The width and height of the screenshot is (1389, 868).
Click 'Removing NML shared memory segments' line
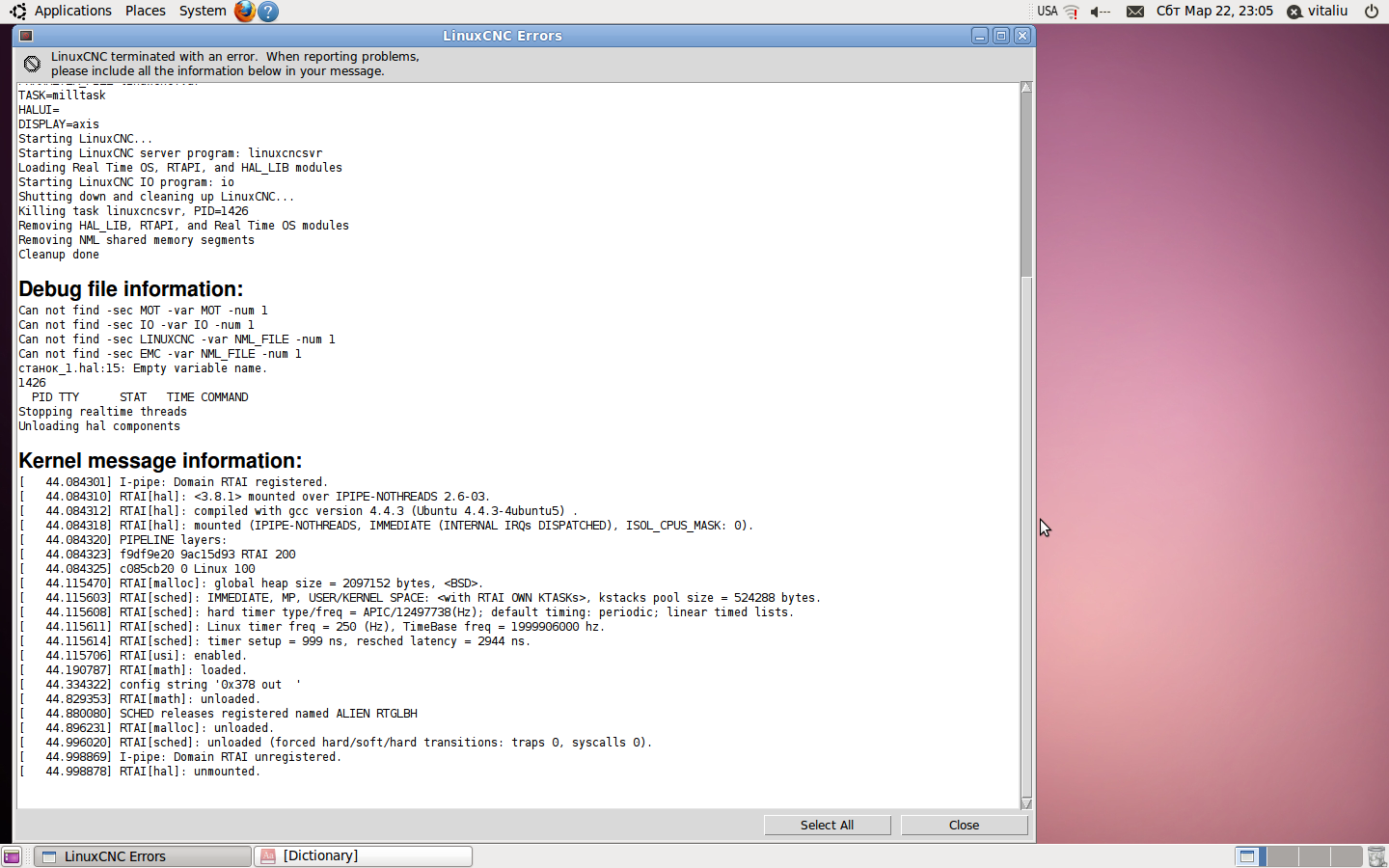pyautogui.click(x=137, y=240)
